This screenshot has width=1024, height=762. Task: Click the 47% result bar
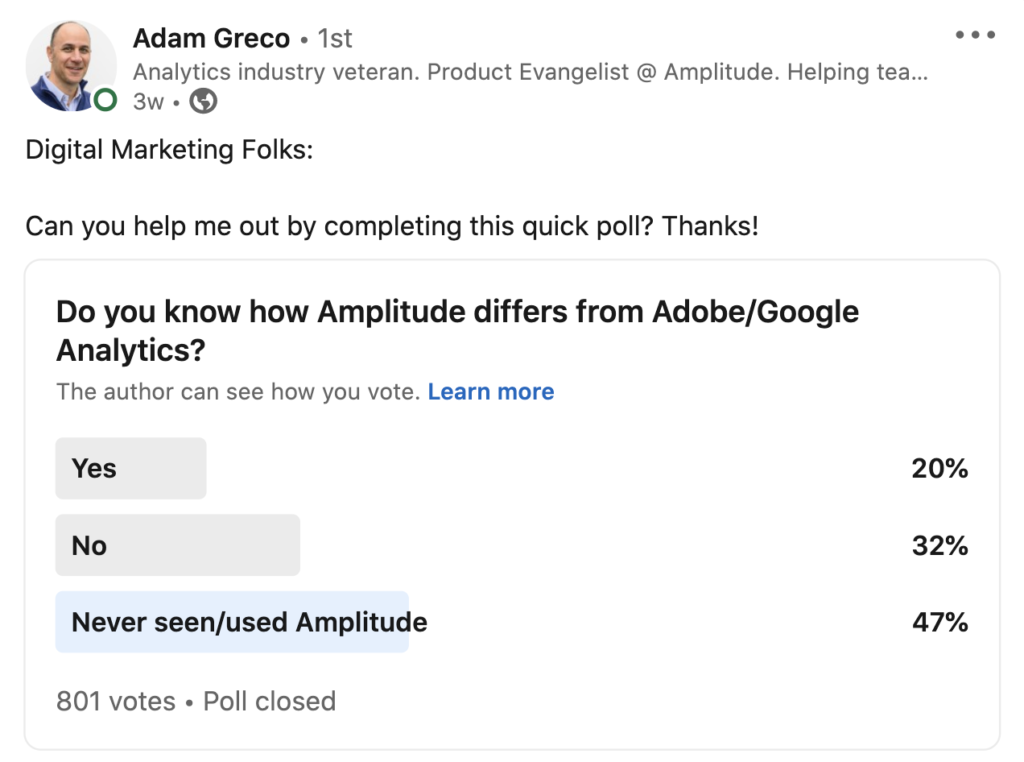click(941, 622)
